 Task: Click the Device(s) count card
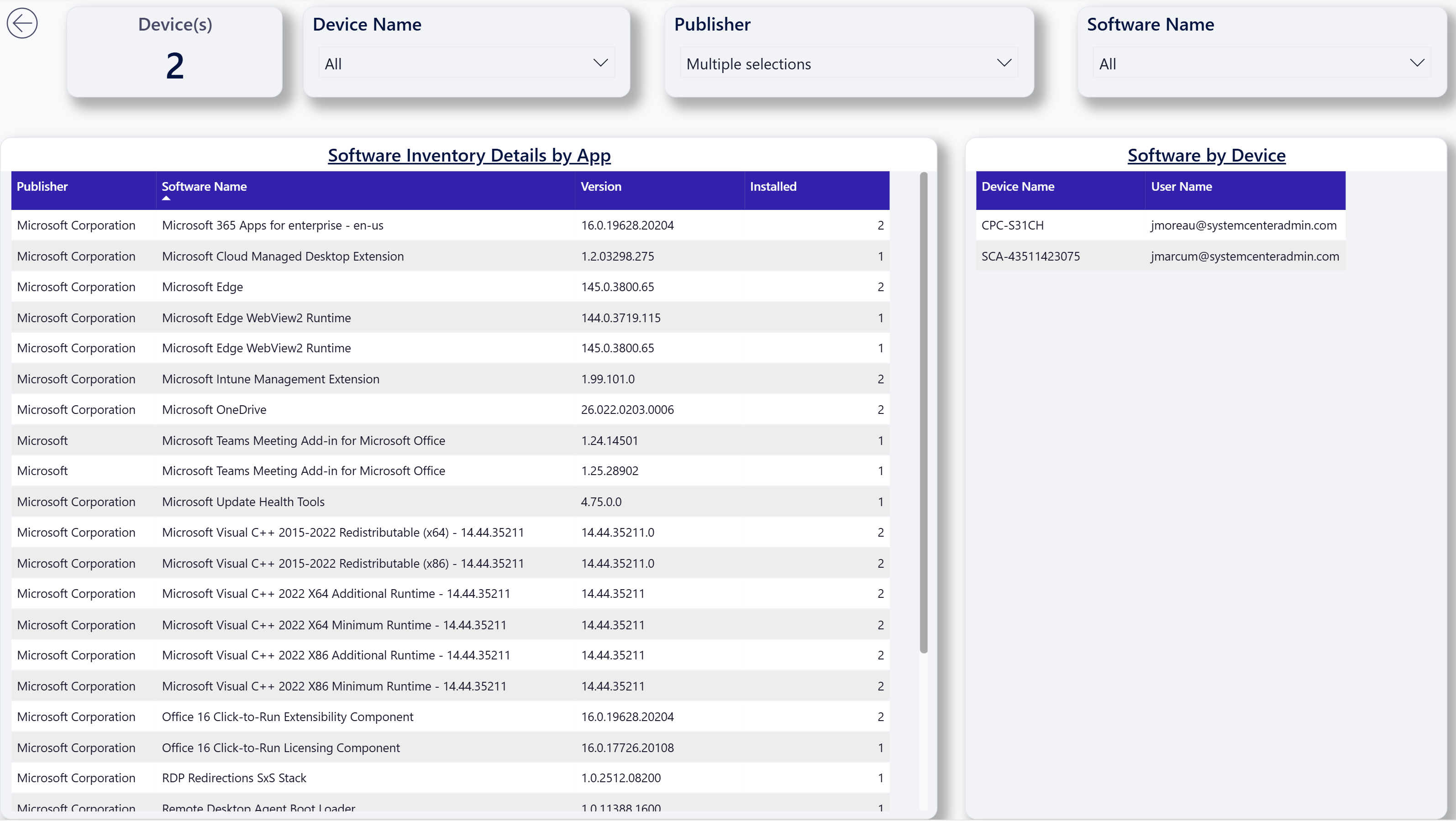(175, 52)
